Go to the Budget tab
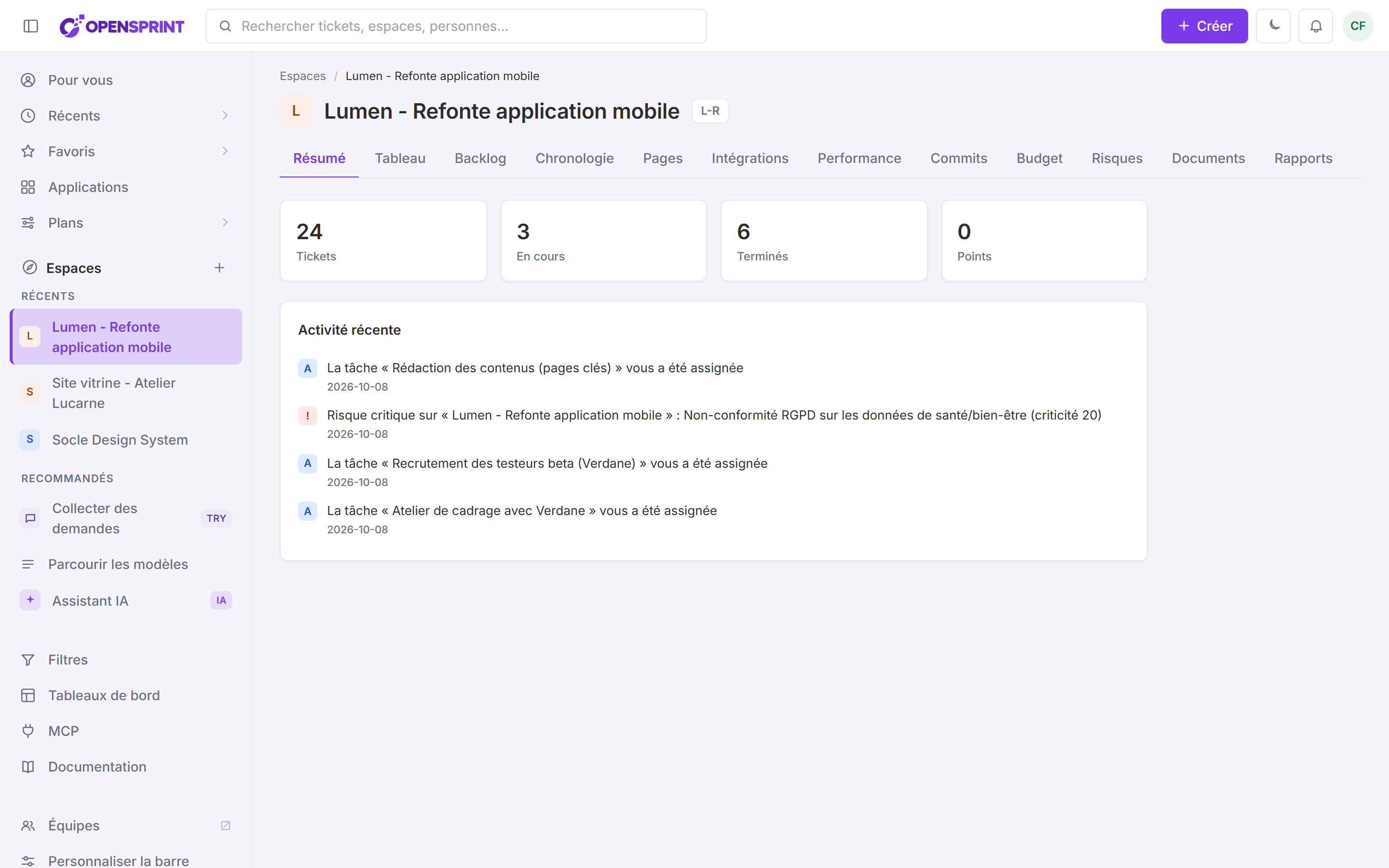Image resolution: width=1389 pixels, height=868 pixels. click(1039, 158)
